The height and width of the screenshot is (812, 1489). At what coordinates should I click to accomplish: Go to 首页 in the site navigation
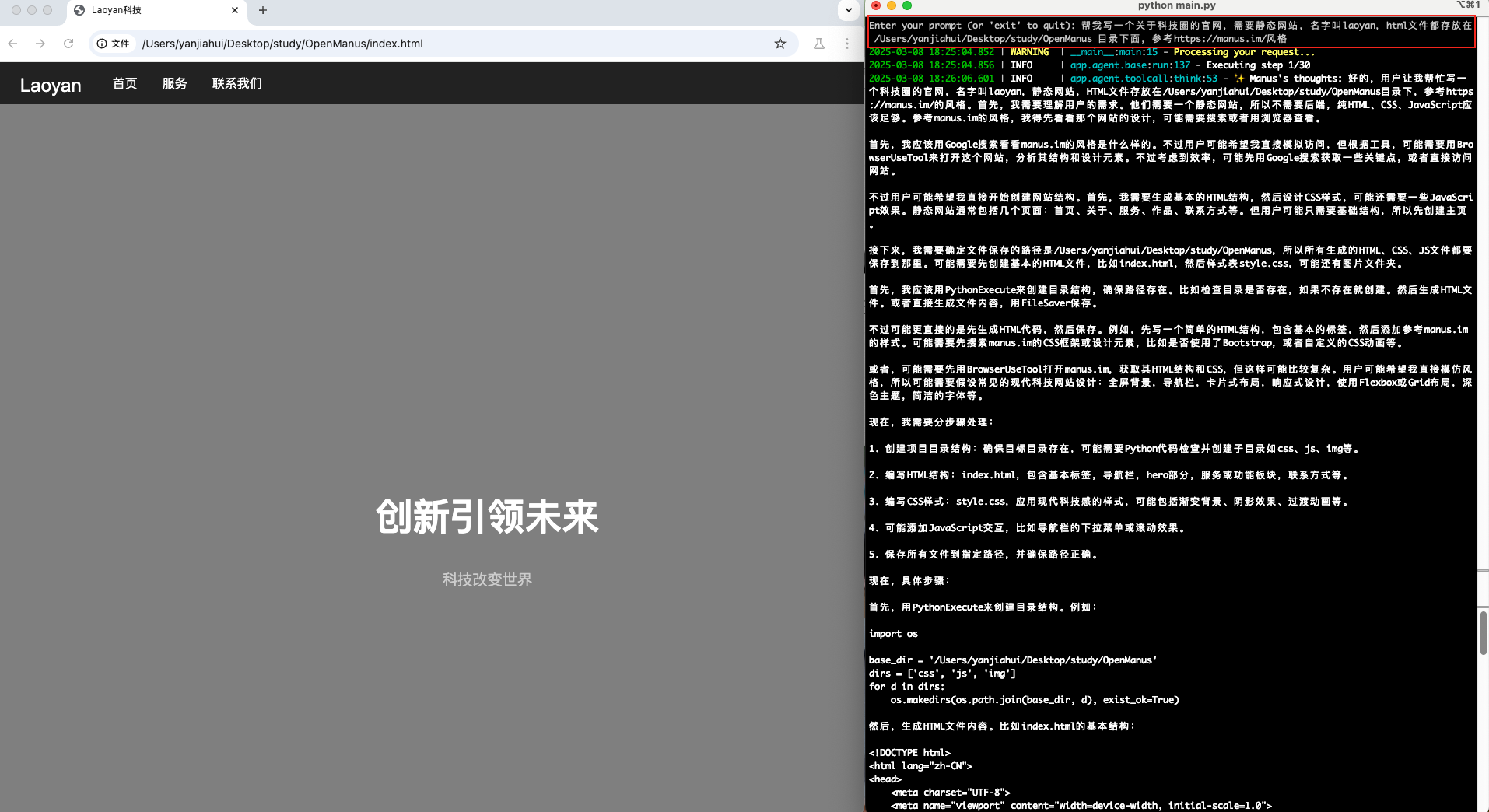[124, 83]
